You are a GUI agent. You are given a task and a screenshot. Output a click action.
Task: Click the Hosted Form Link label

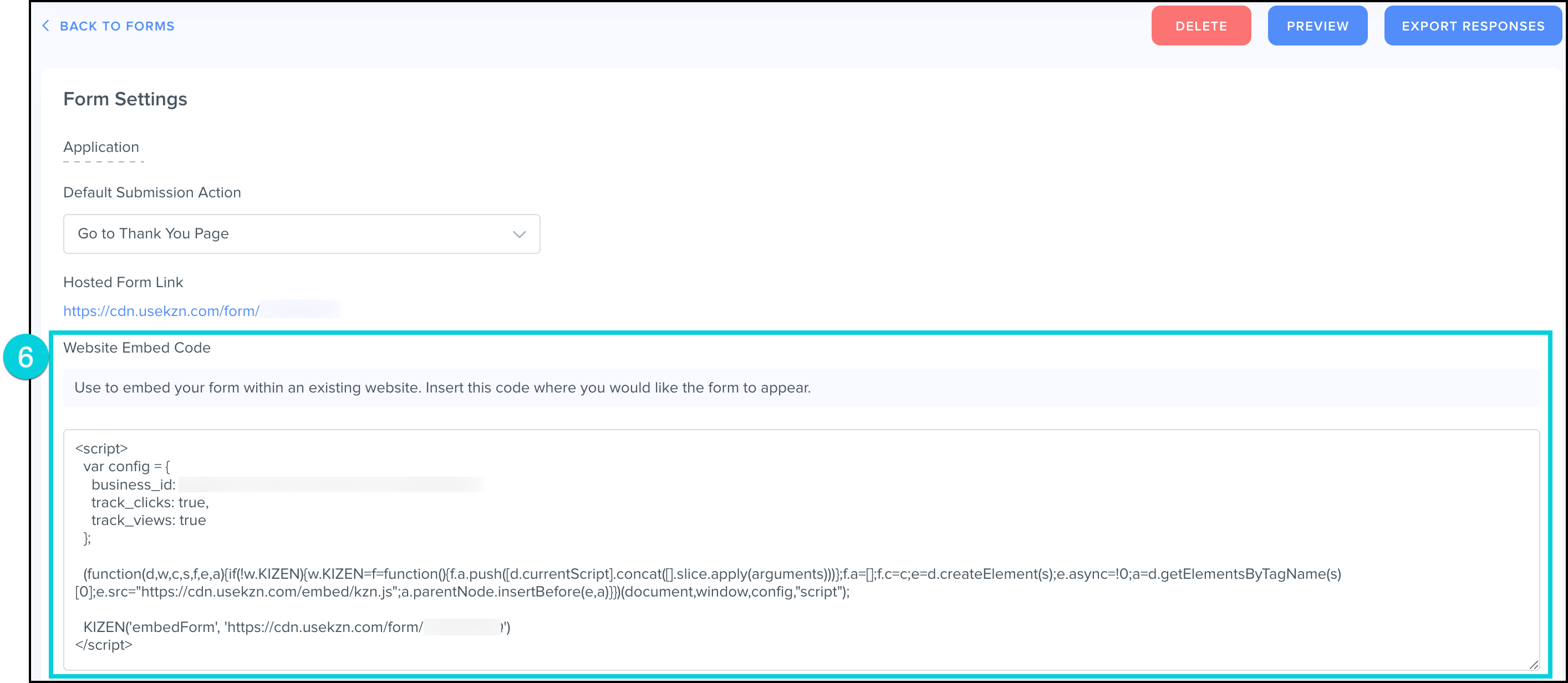[x=123, y=282]
